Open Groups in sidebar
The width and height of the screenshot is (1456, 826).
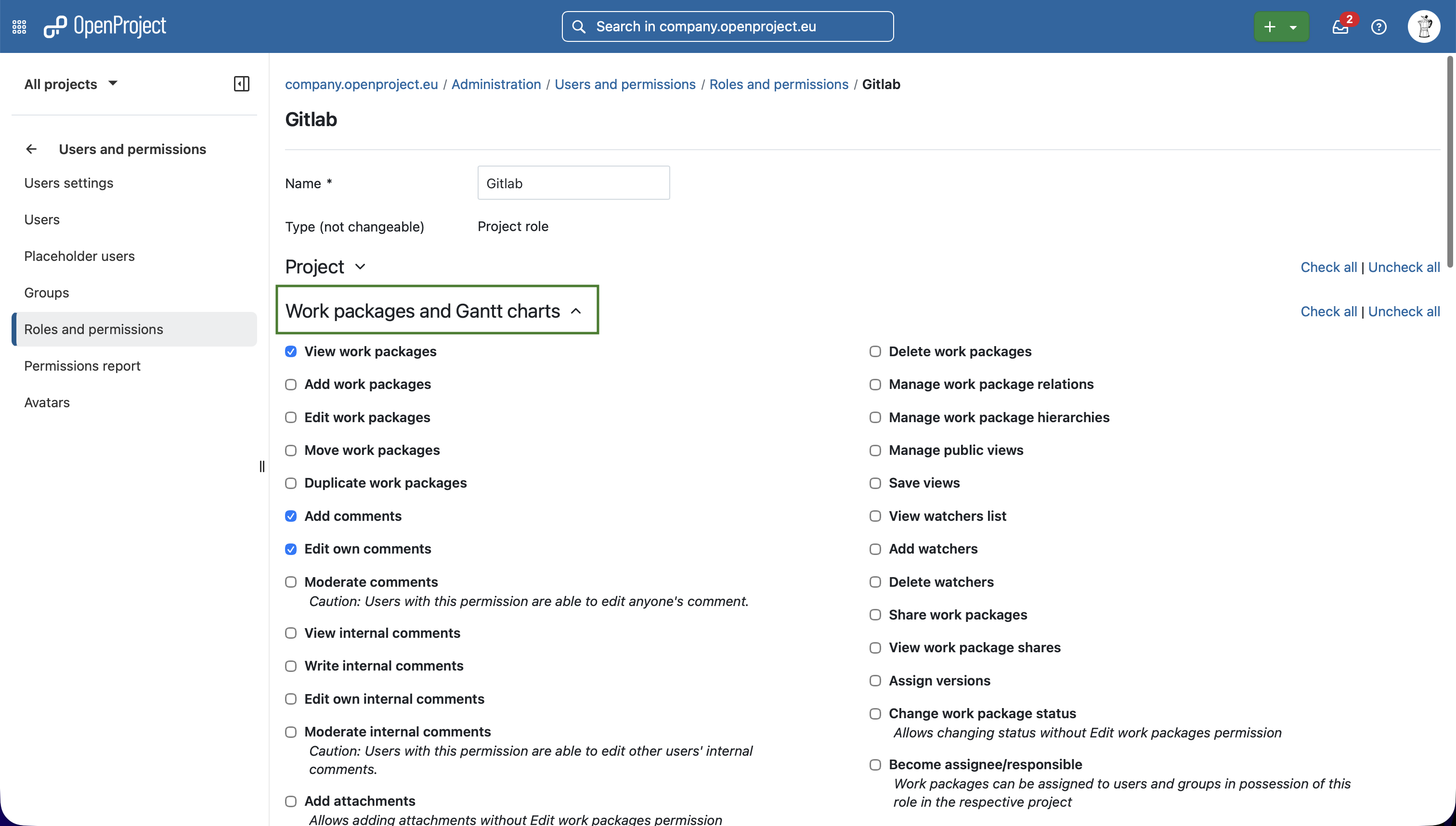pos(134,293)
